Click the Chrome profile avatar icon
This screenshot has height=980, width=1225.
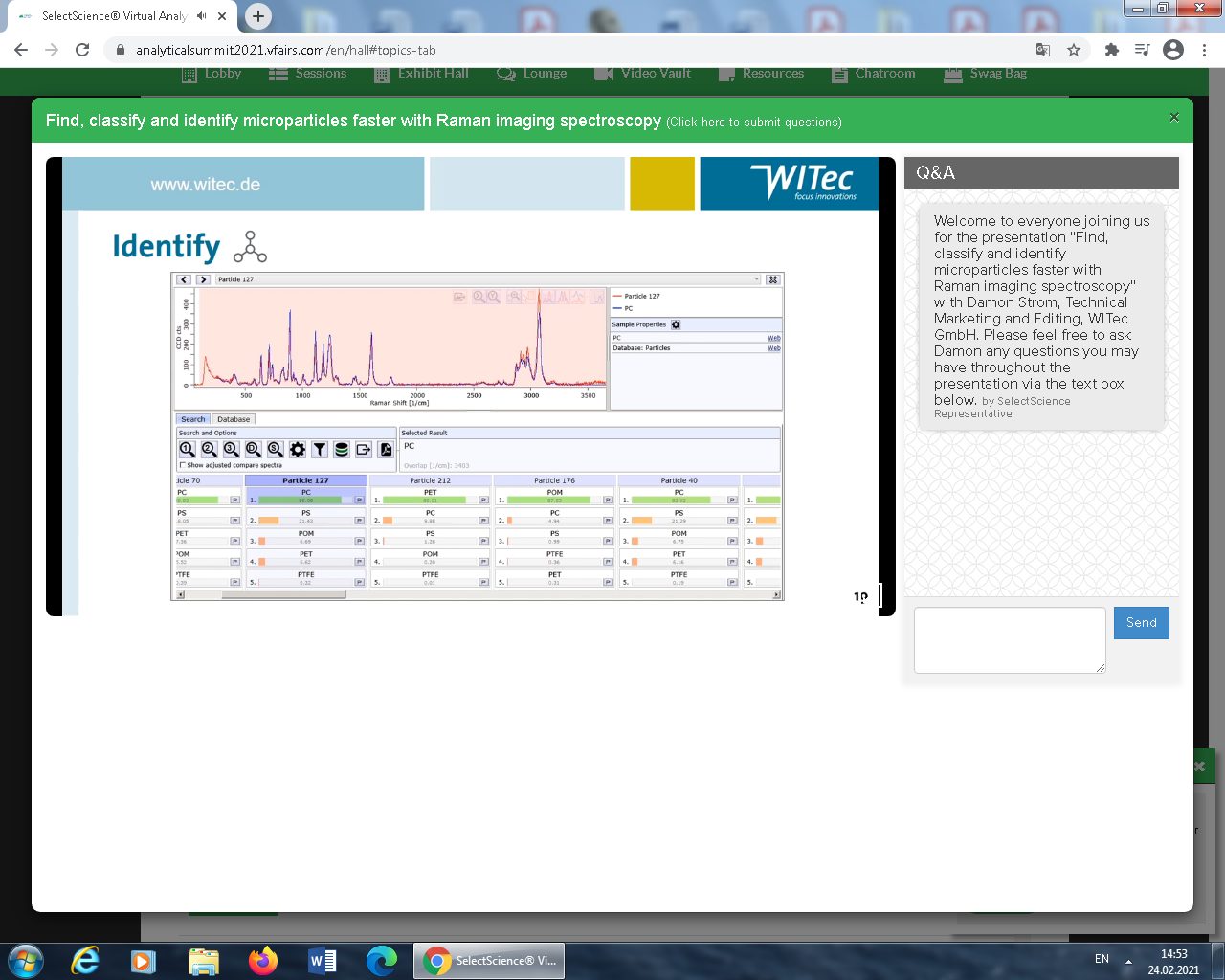point(1173,50)
